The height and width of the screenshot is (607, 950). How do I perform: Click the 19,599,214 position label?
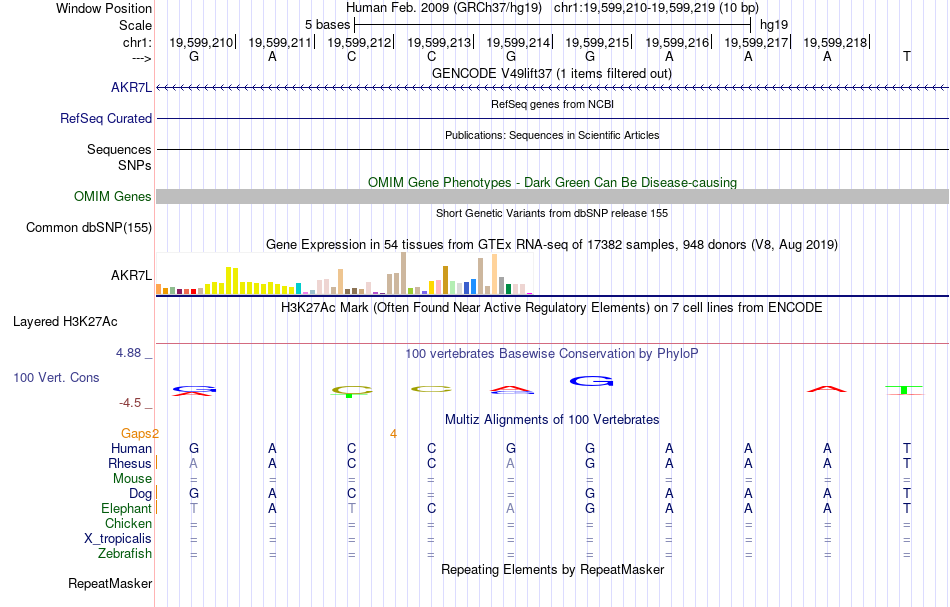[x=518, y=42]
